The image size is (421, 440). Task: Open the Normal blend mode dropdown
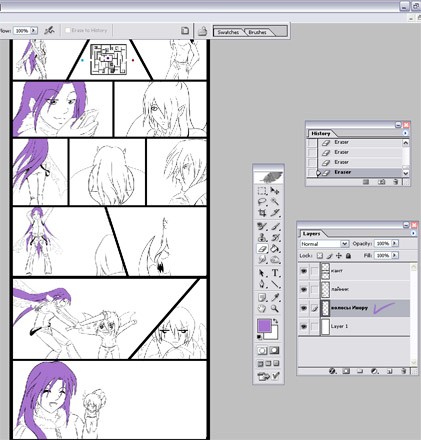point(324,244)
